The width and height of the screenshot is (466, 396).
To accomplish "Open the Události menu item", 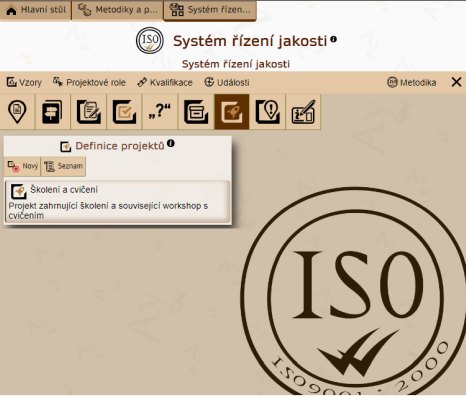I will pyautogui.click(x=227, y=82).
